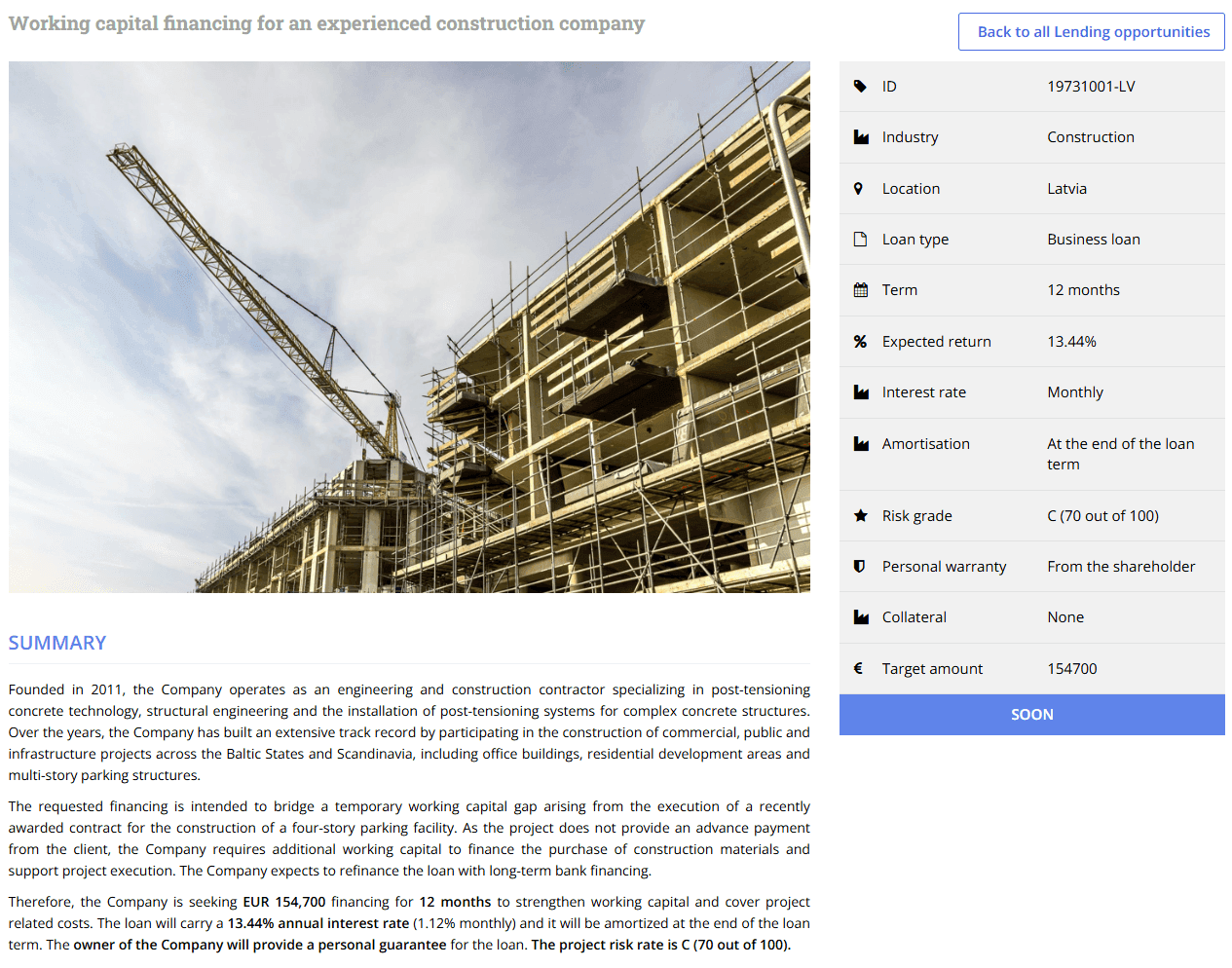Viewport: 1232px width, 968px height.
Task: Click the Amortisation label
Action: pyautogui.click(x=926, y=444)
